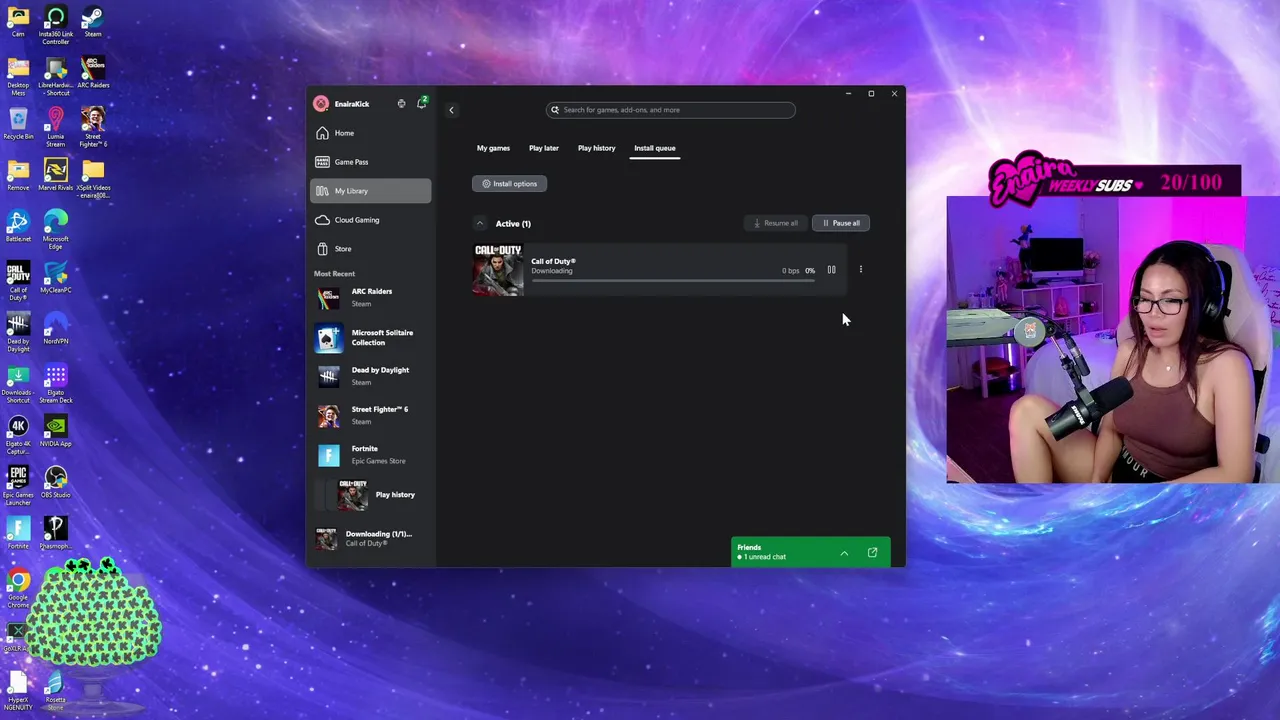The image size is (1280, 720).
Task: Open XSplit Videos folder on desktop
Action: pyautogui.click(x=93, y=179)
